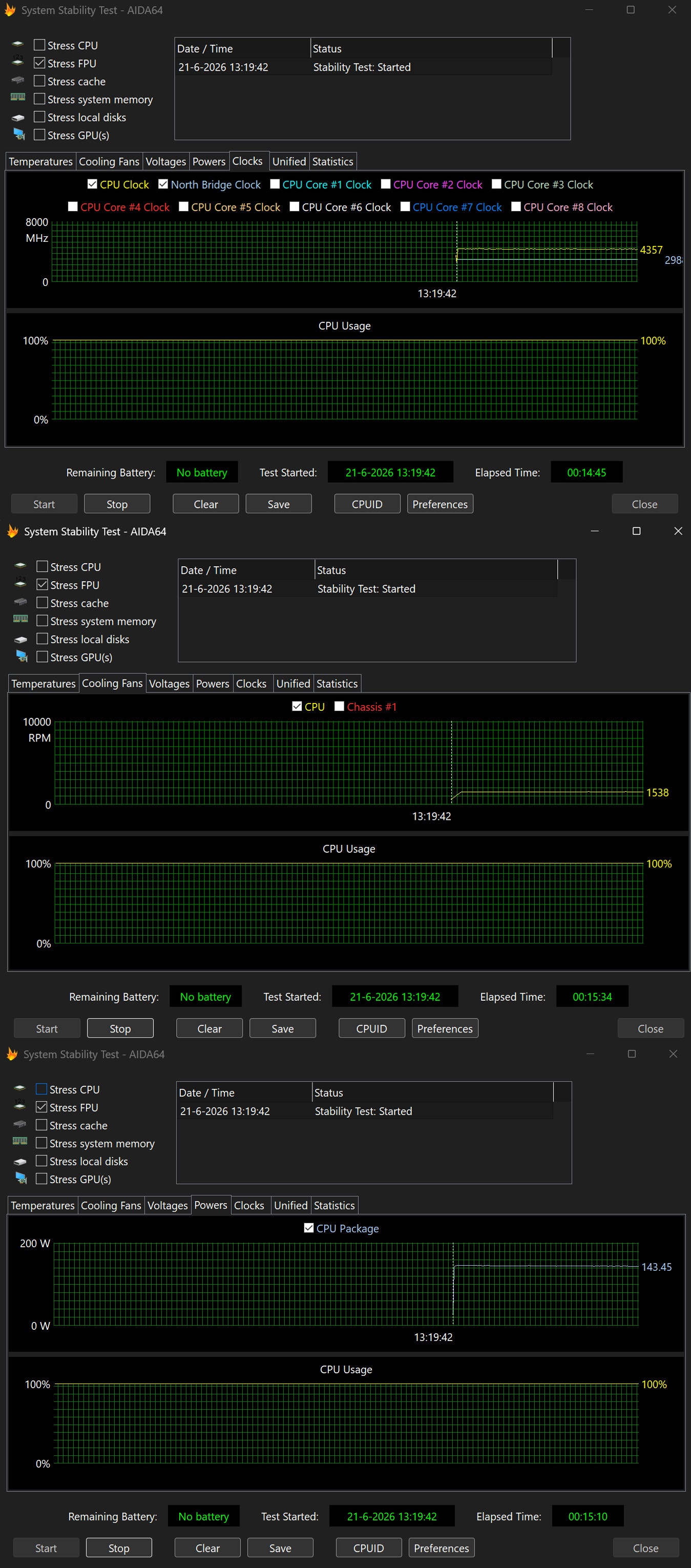Click the AIDA64 flame icon in the Powers window
The image size is (691, 1568).
pyautogui.click(x=12, y=1054)
